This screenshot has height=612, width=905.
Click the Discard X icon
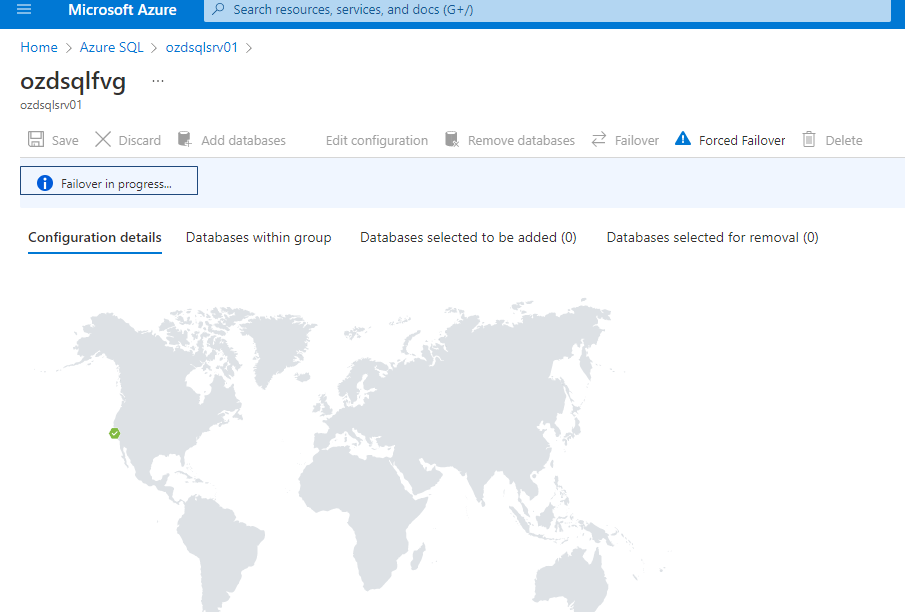click(103, 139)
